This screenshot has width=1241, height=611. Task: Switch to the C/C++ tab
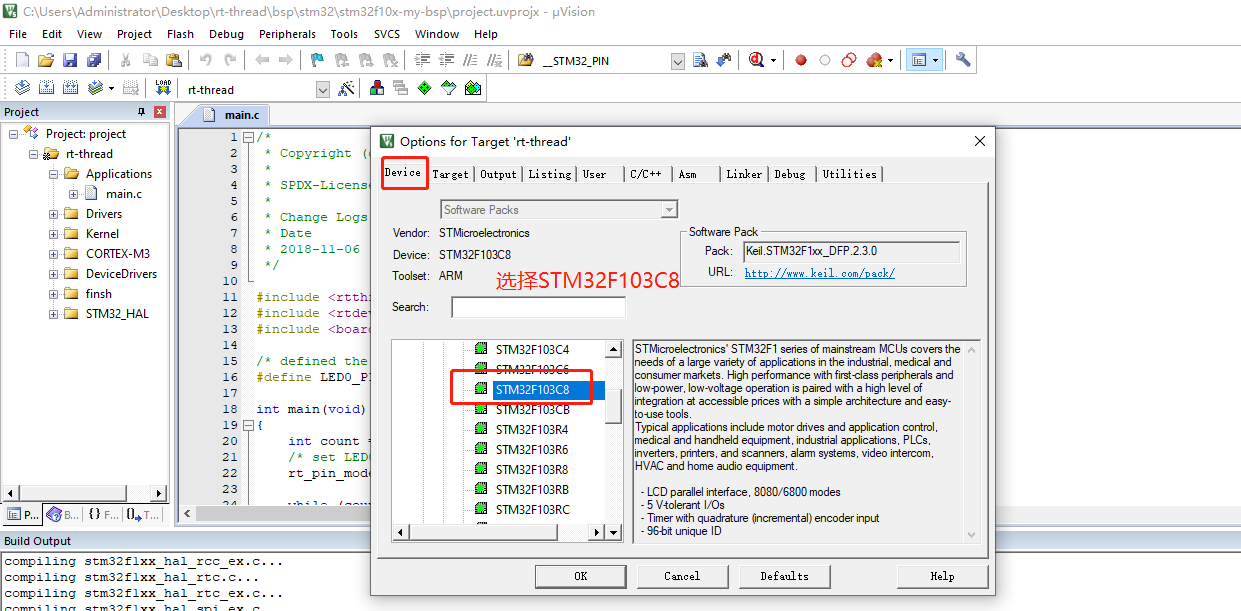pos(646,174)
